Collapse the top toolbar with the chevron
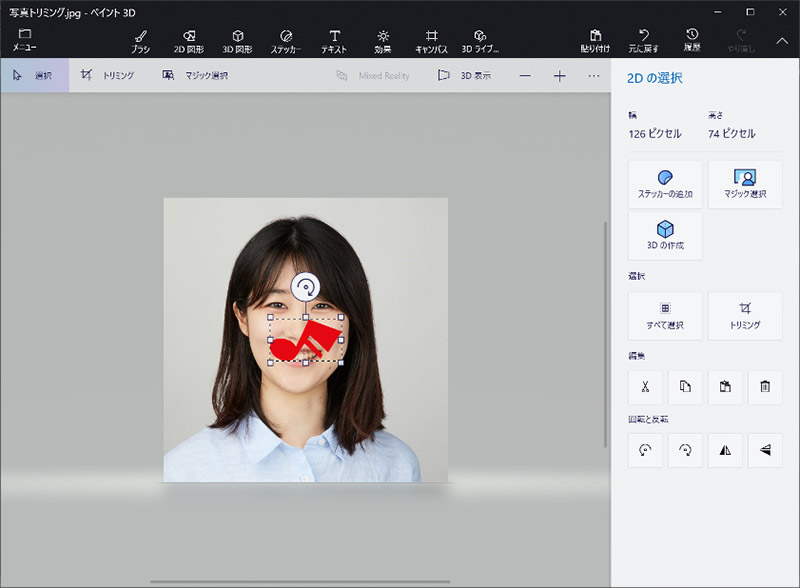The image size is (800, 588). [x=782, y=40]
